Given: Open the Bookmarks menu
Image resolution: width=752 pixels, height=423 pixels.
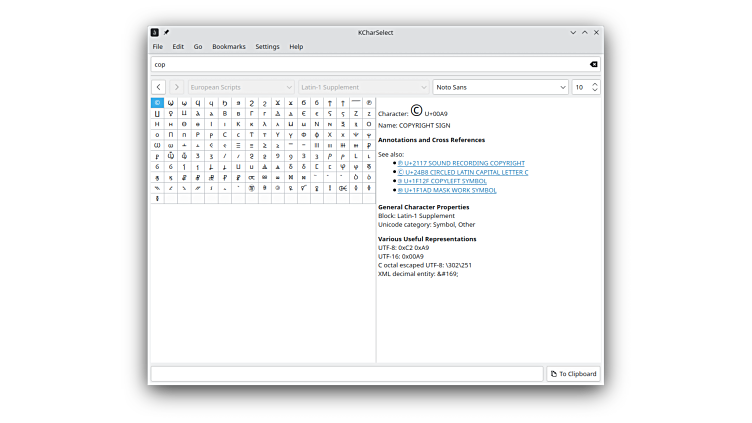Looking at the screenshot, I should point(228,47).
